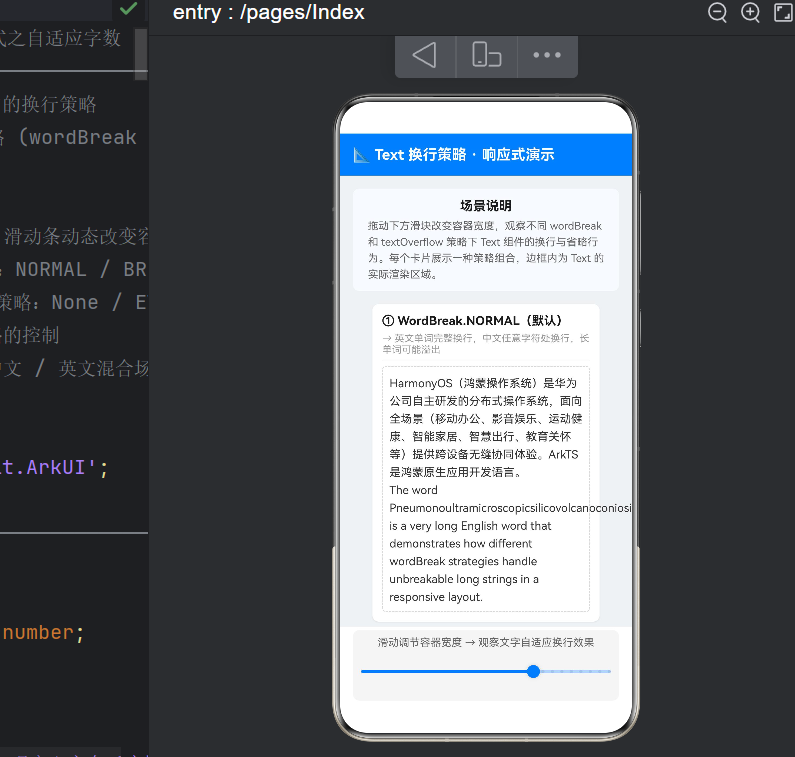Click the description paragraph starting with '拖动下方滑块'
The height and width of the screenshot is (757, 795).
[x=485, y=250]
